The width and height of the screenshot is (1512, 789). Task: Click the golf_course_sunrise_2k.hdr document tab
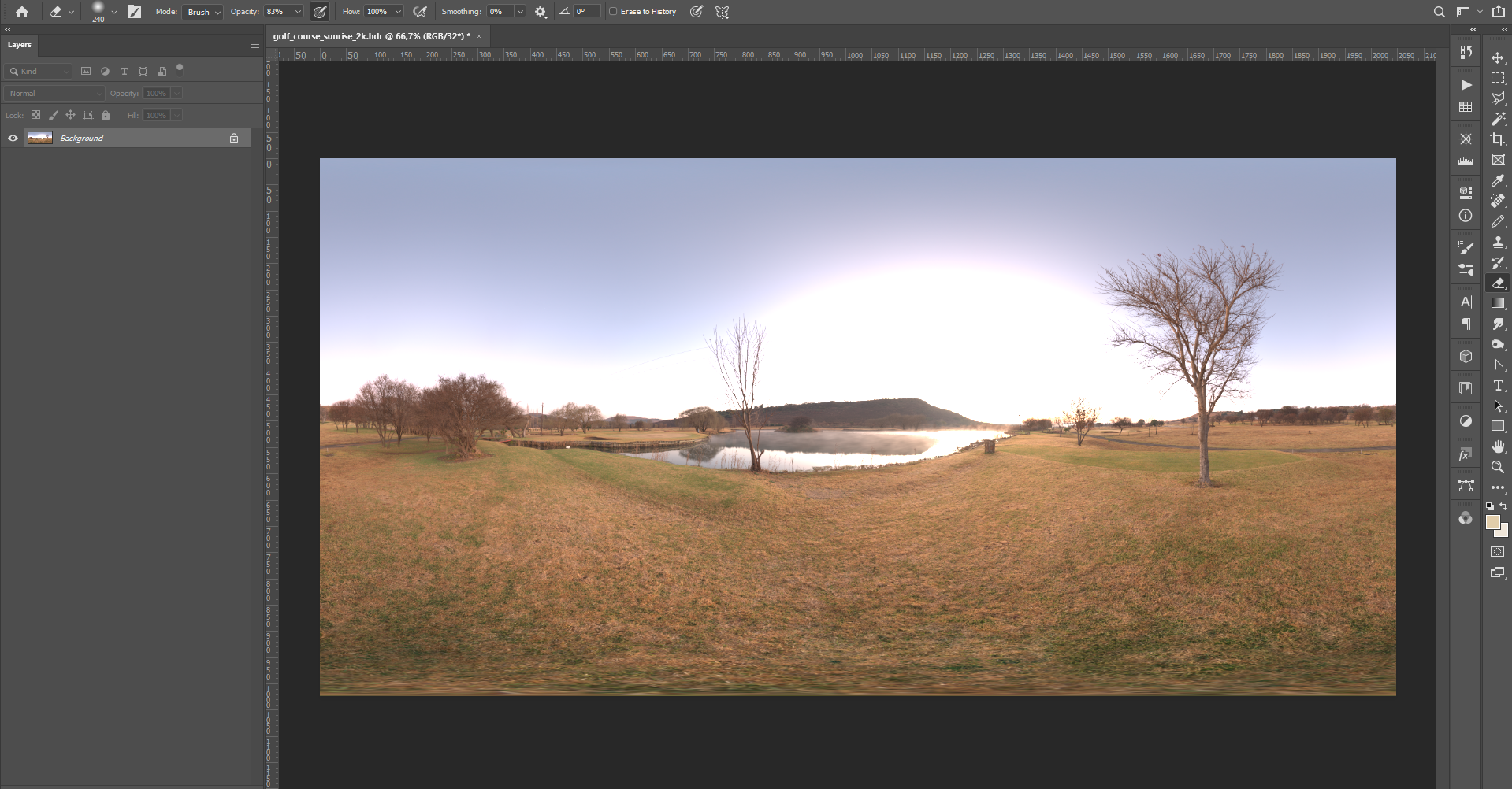(371, 36)
